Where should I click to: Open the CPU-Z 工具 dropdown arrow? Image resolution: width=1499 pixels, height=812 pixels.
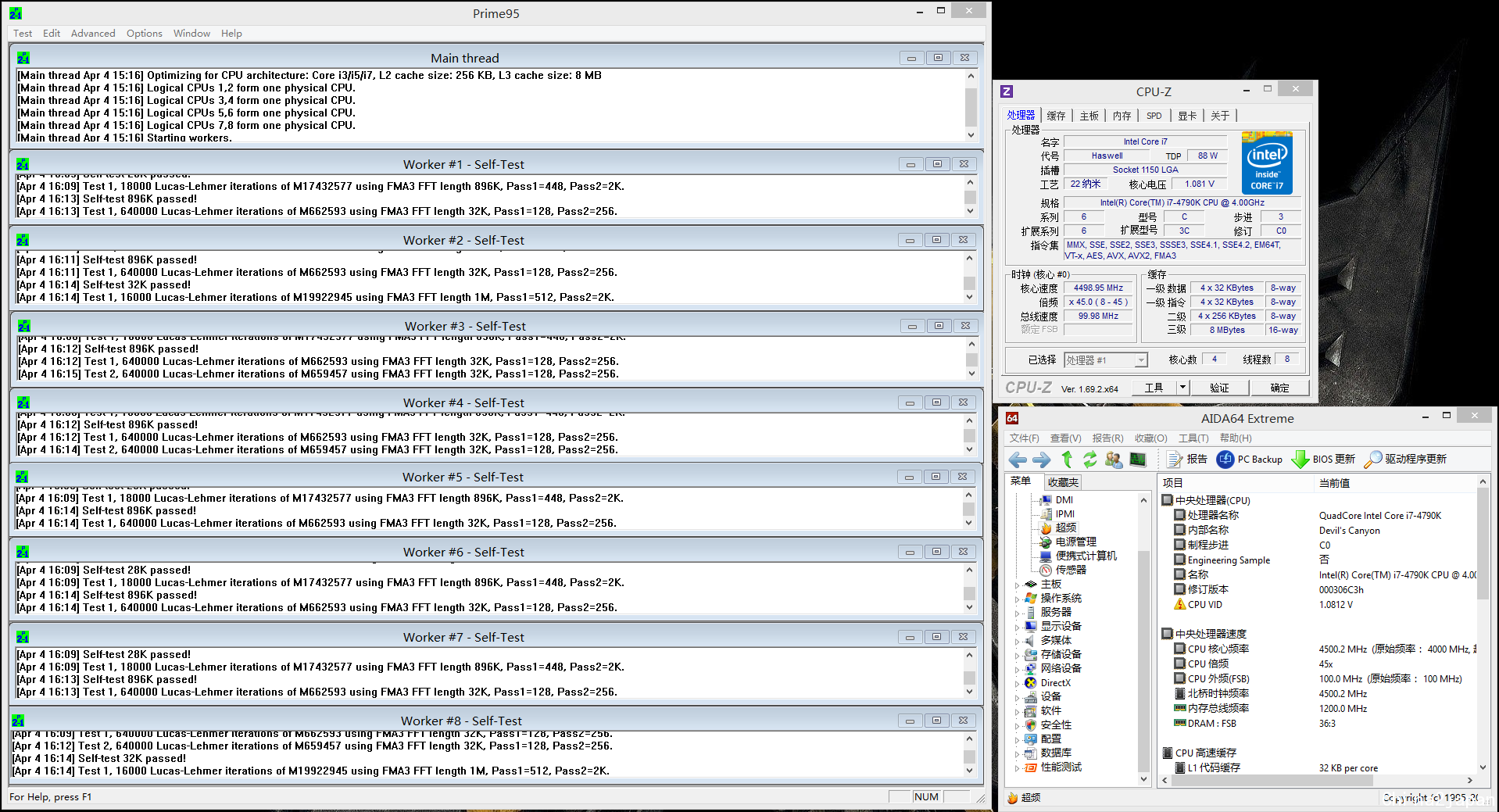tap(1182, 388)
